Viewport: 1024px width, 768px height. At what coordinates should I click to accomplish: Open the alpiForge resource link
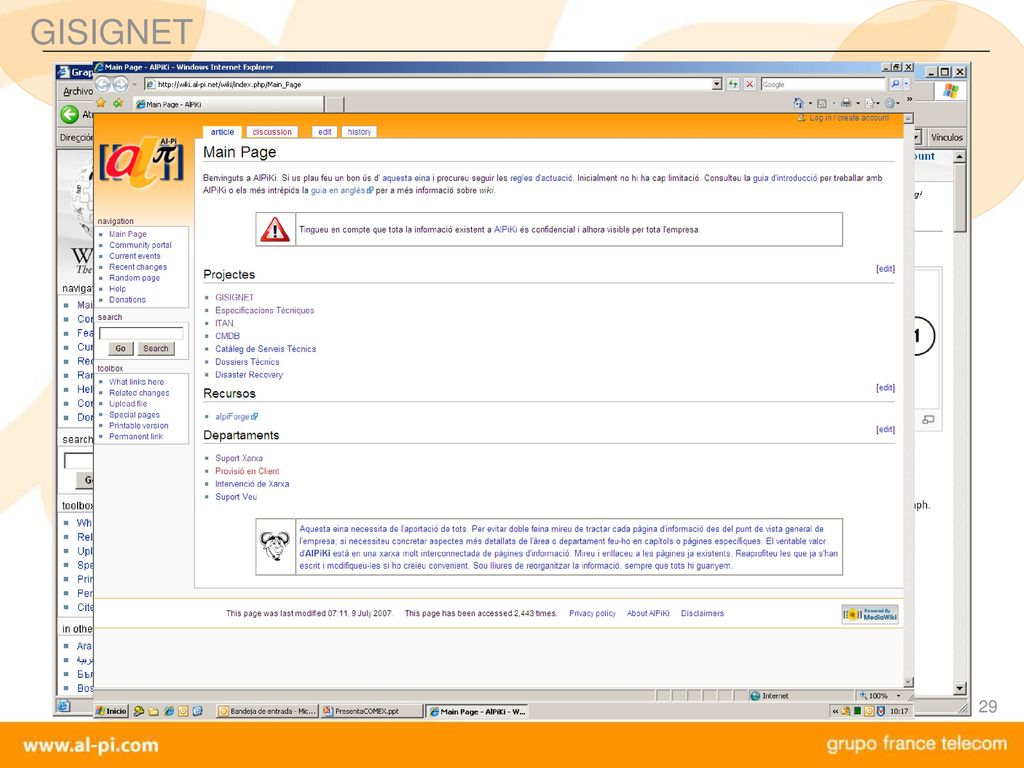(x=236, y=417)
